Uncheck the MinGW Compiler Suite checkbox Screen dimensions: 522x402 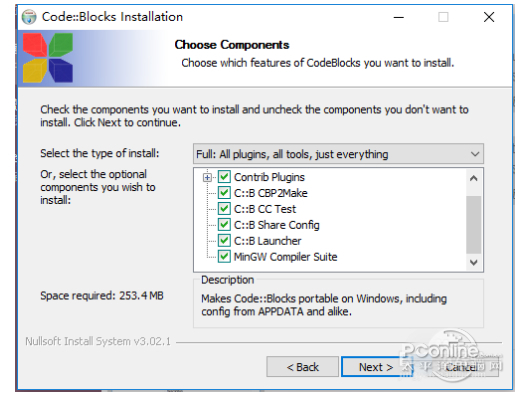click(224, 256)
